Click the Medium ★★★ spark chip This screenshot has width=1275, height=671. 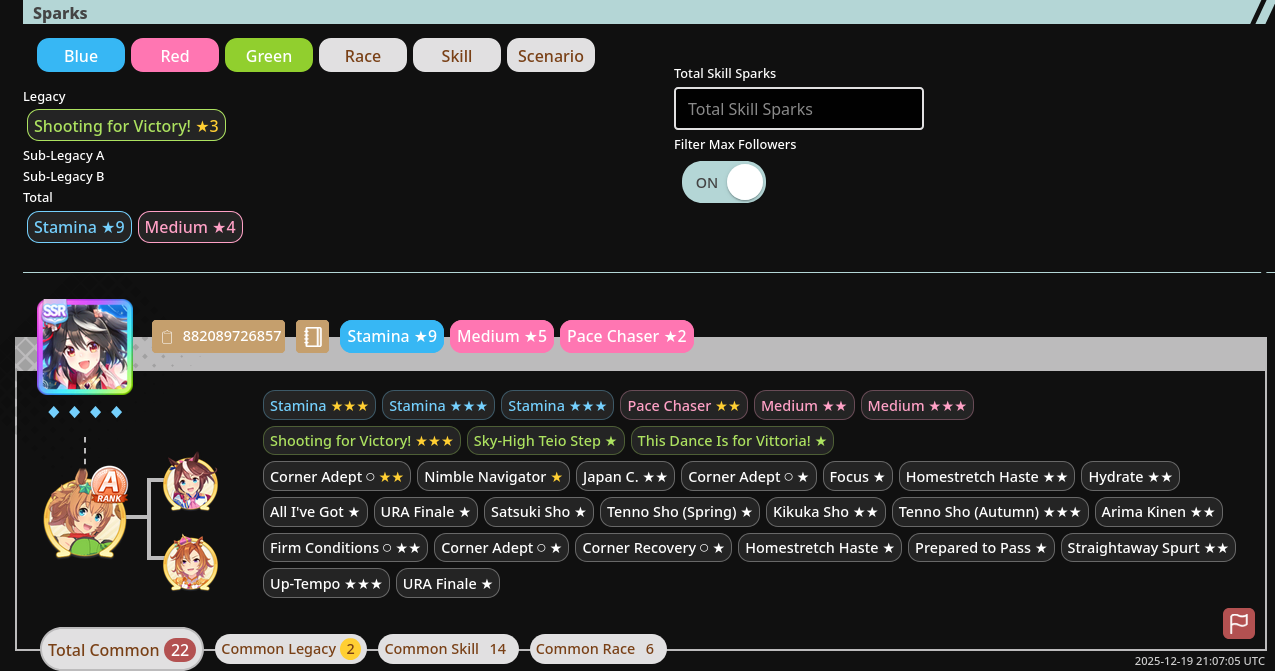917,406
